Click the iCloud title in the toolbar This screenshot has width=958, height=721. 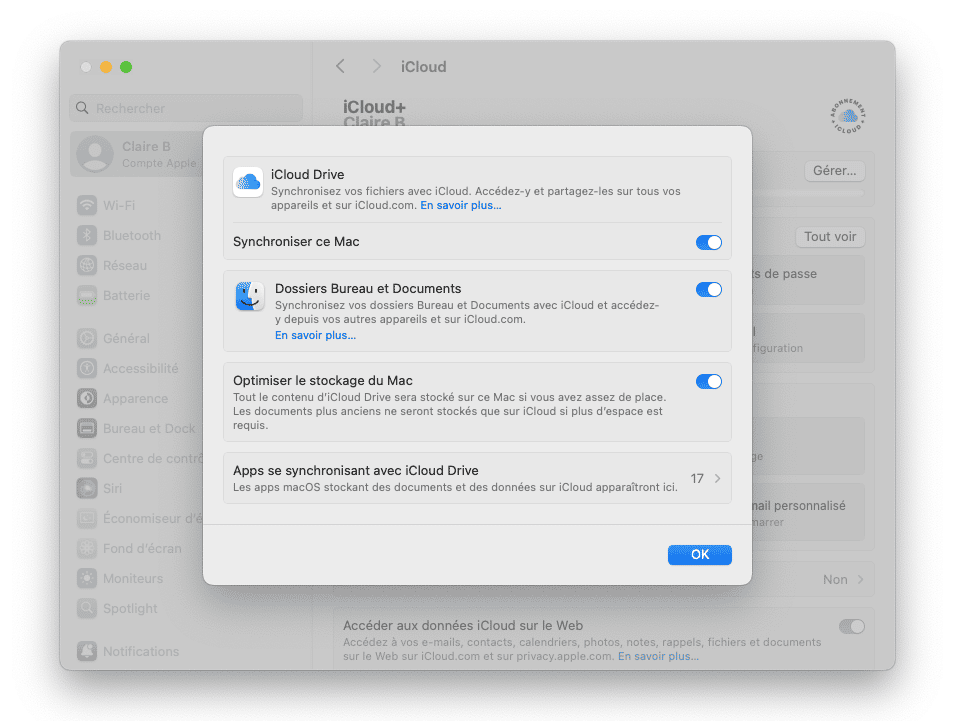423,67
